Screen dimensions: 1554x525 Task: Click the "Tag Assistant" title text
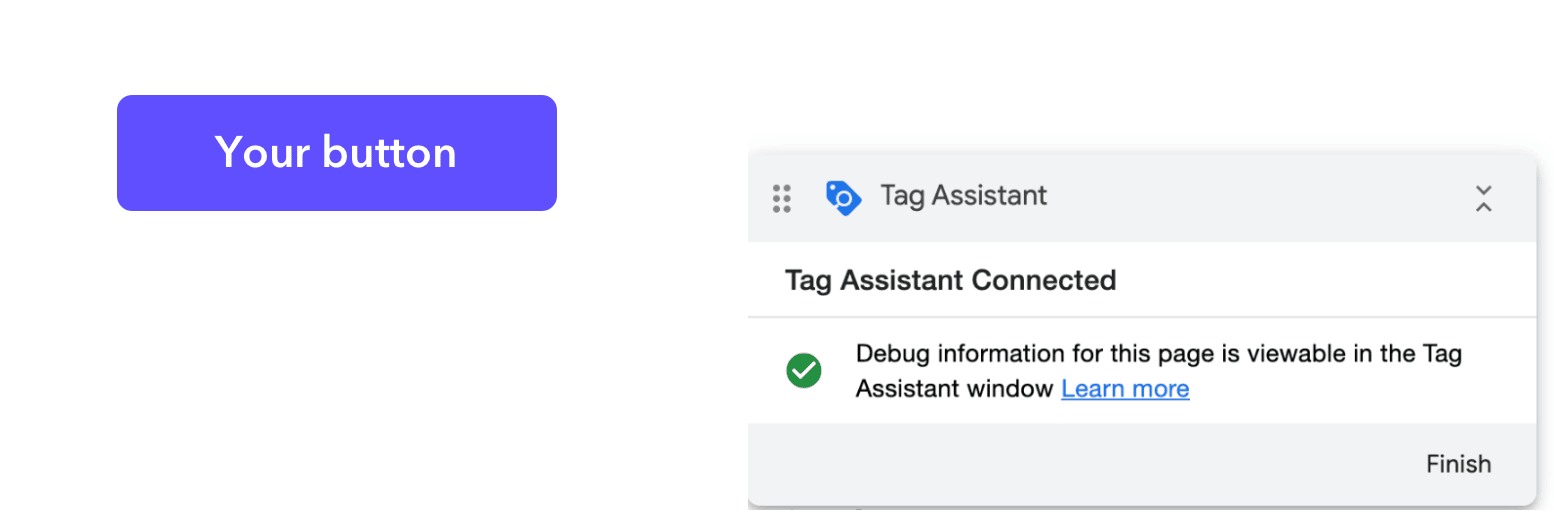click(x=963, y=195)
